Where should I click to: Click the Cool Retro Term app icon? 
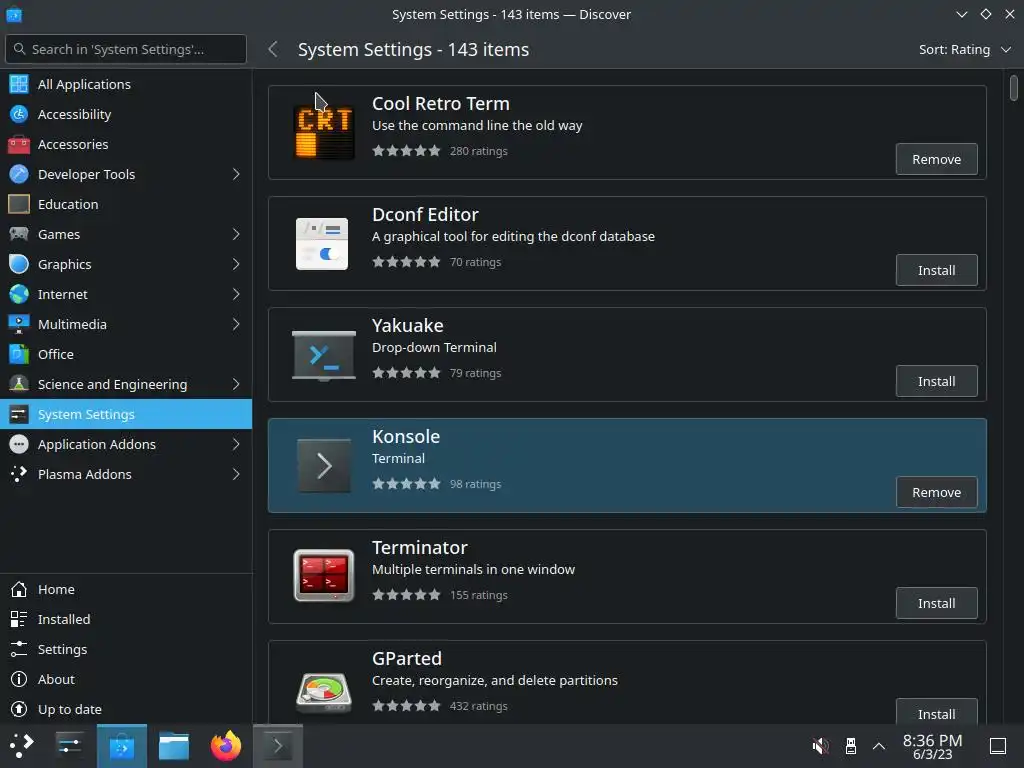pos(324,133)
